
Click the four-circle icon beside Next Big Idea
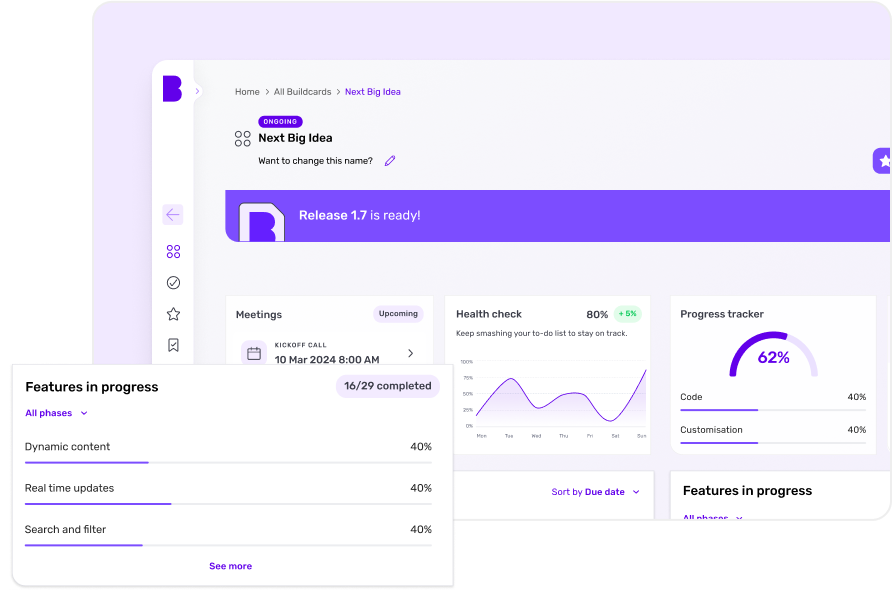tap(242, 139)
